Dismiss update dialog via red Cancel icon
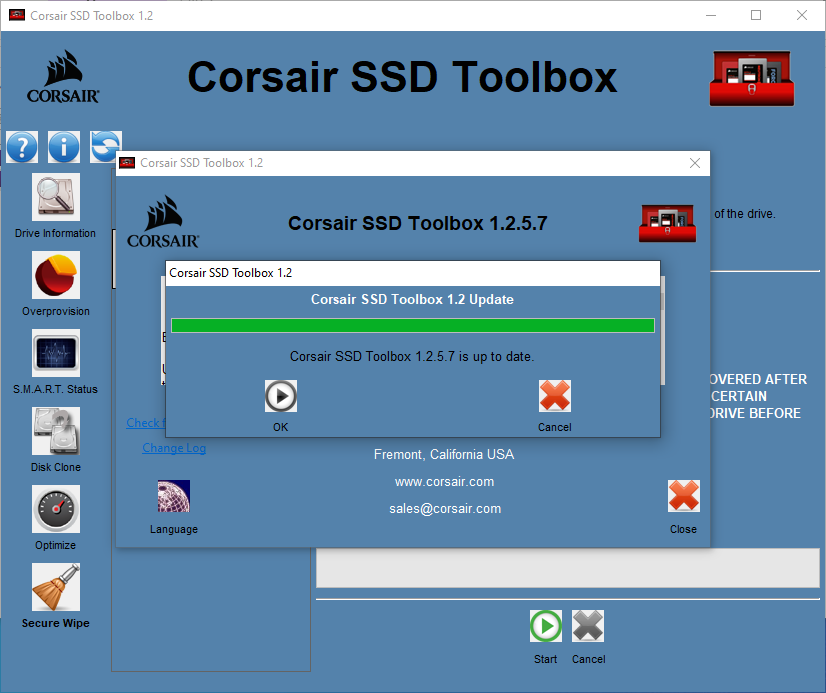Viewport: 826px width, 693px height. pos(555,396)
